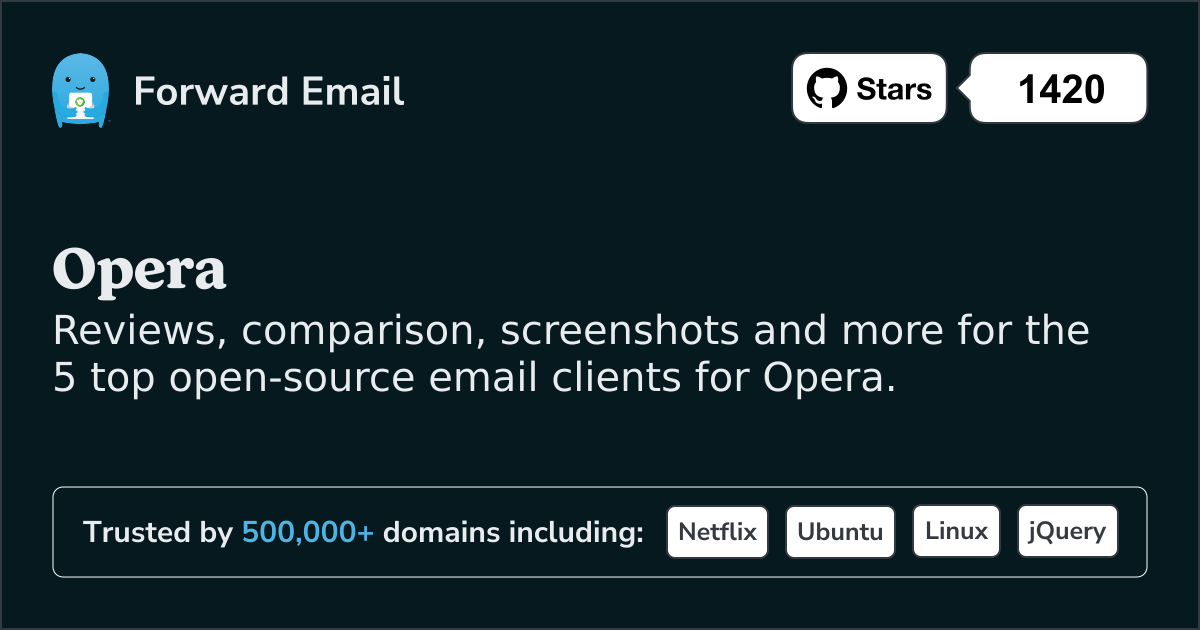The image size is (1200, 630).
Task: Select the Netflix badge
Action: [717, 531]
